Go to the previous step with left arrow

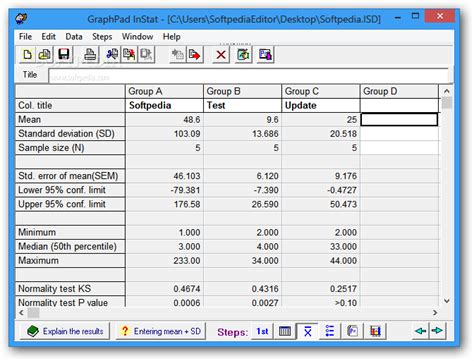(x=421, y=331)
